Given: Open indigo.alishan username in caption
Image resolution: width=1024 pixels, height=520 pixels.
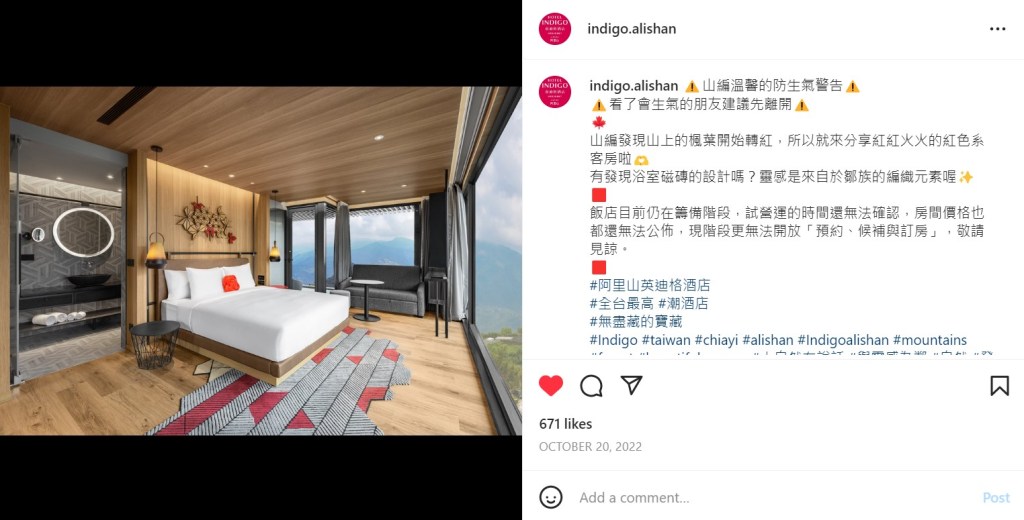Looking at the screenshot, I should [x=633, y=86].
